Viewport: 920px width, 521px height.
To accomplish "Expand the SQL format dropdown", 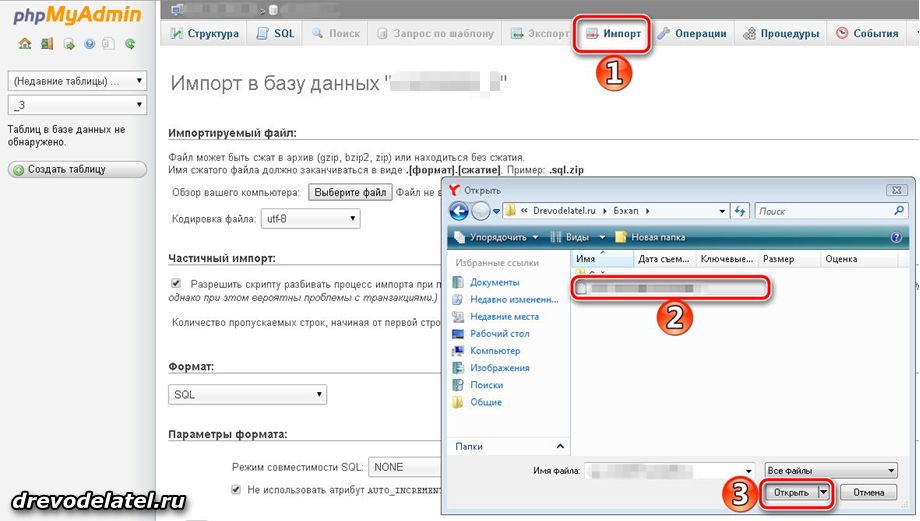I will tap(248, 395).
